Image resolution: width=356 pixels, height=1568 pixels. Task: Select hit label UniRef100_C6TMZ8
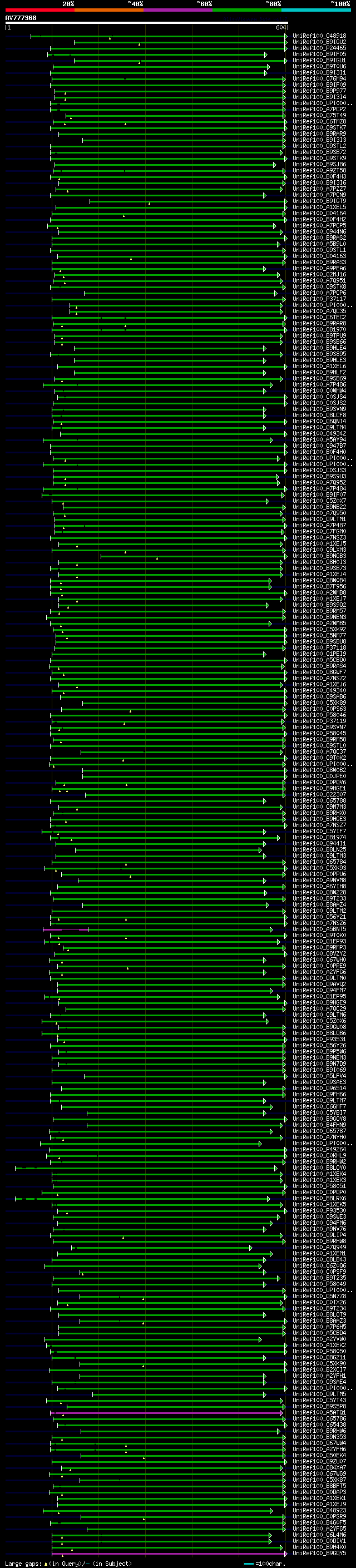pos(319,121)
